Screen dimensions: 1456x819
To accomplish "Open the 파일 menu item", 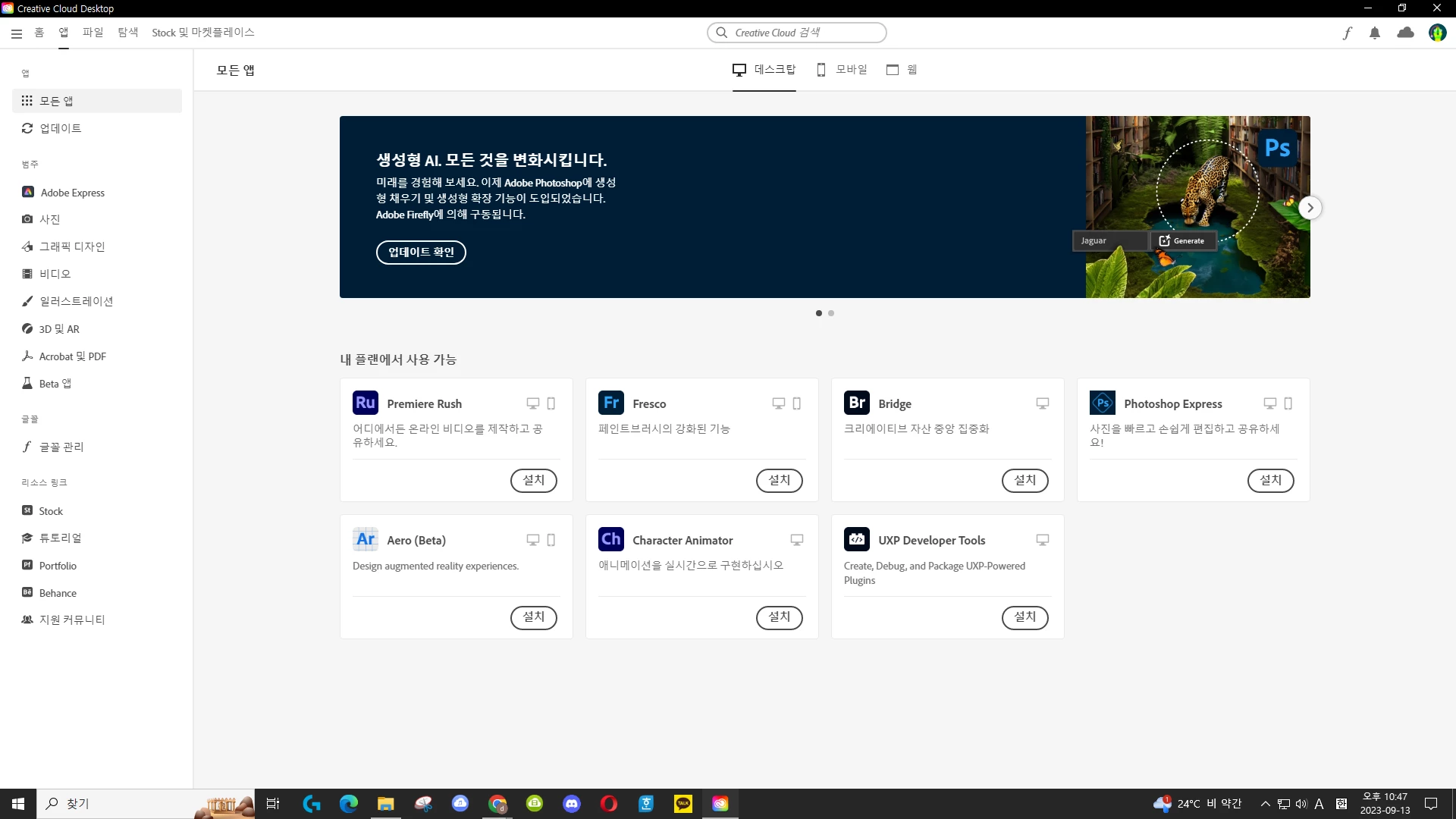I will [x=93, y=33].
